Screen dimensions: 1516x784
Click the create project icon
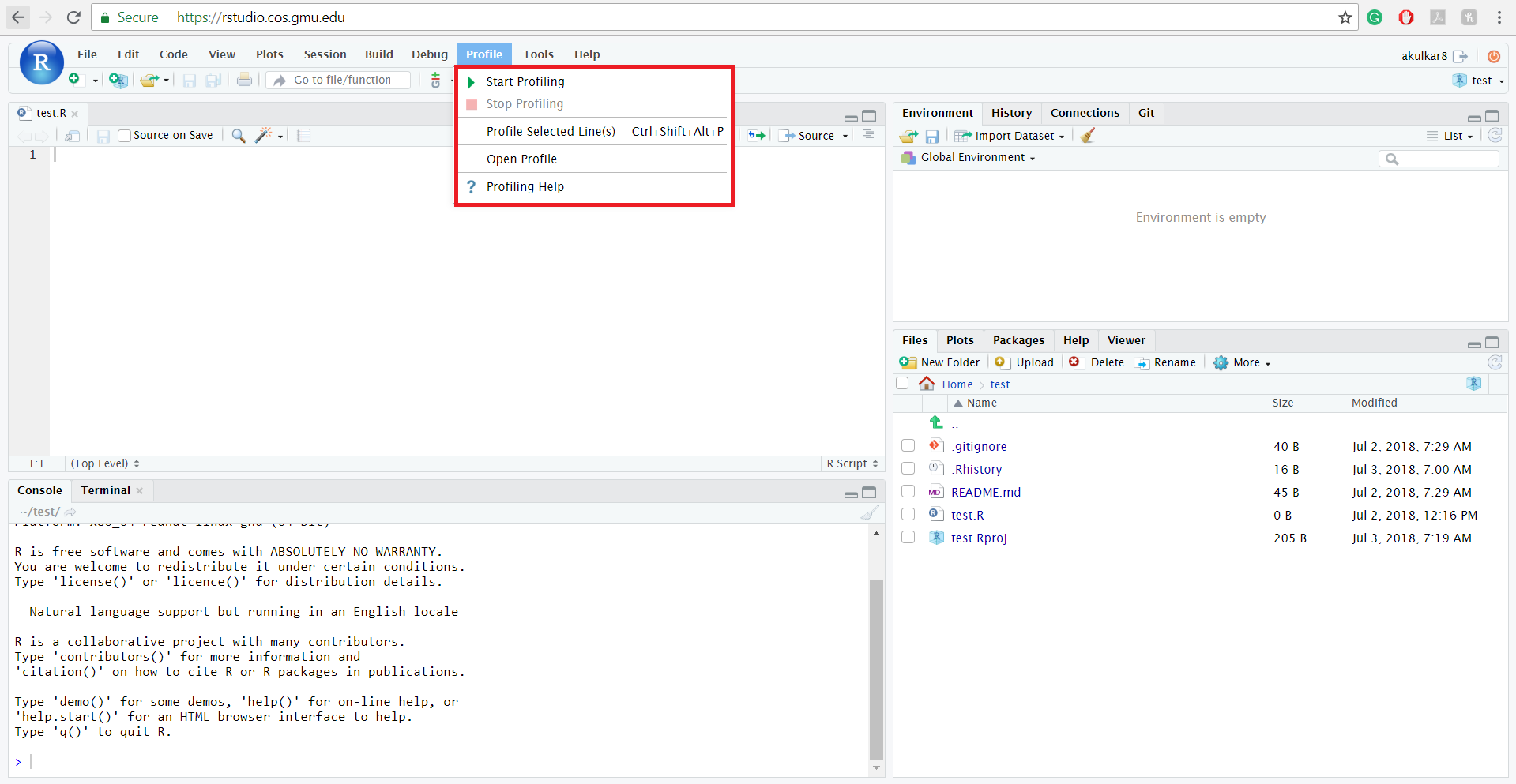click(x=118, y=80)
